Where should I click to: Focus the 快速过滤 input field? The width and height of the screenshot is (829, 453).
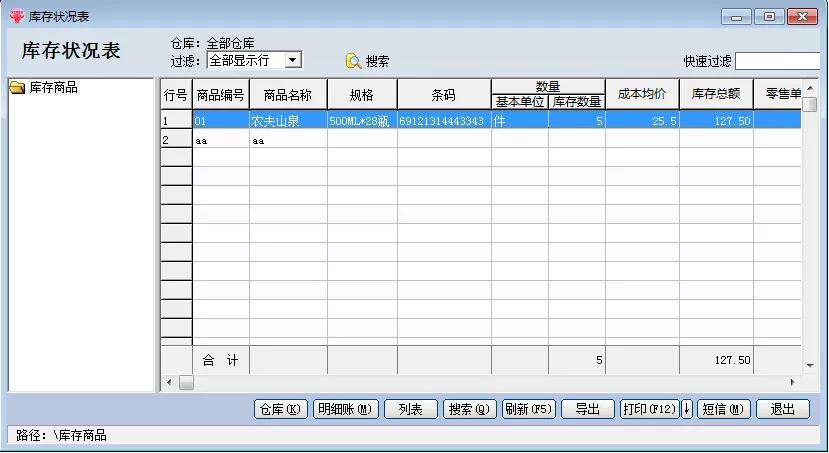click(777, 61)
